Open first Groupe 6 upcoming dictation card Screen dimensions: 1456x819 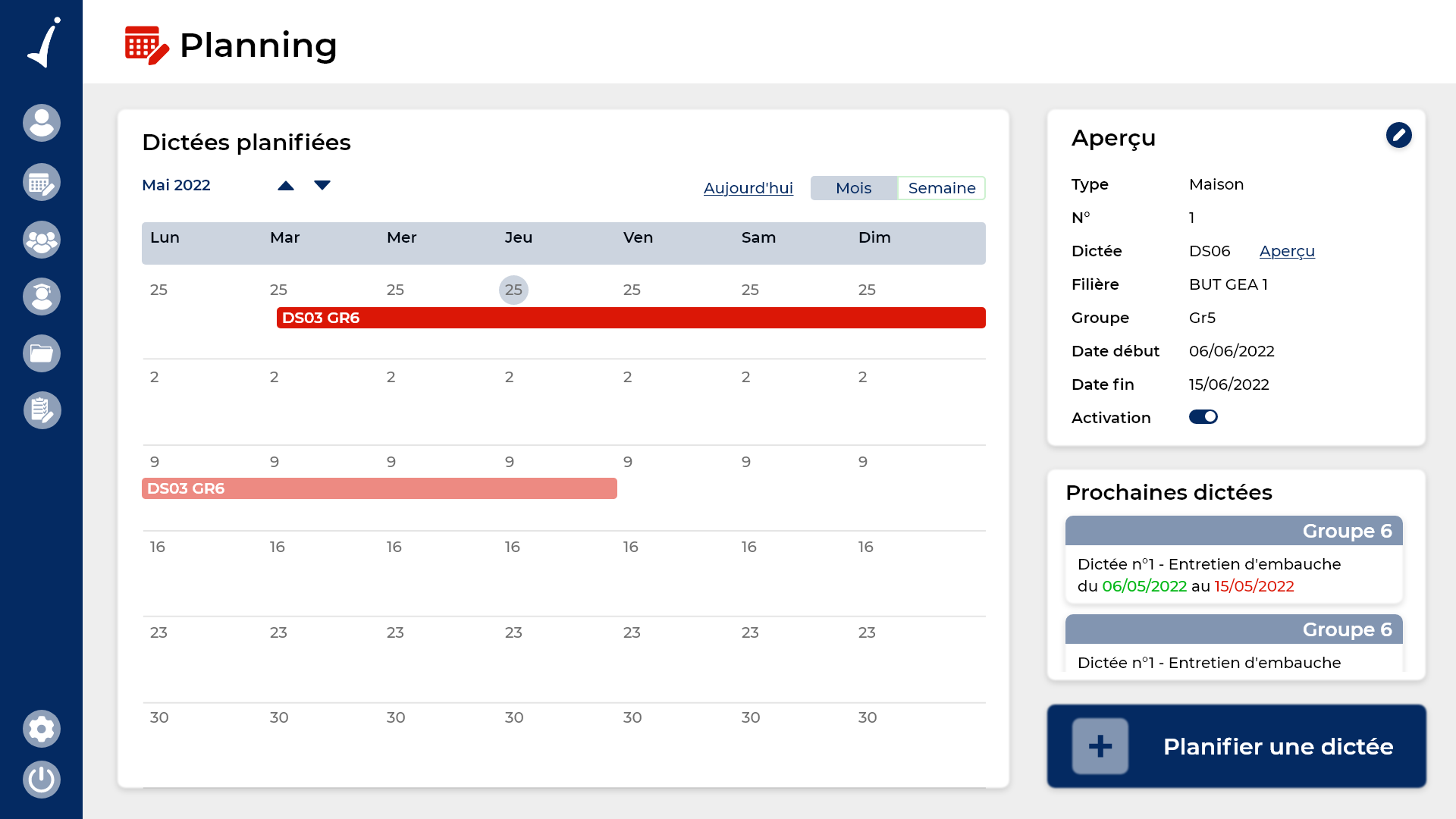[1234, 561]
